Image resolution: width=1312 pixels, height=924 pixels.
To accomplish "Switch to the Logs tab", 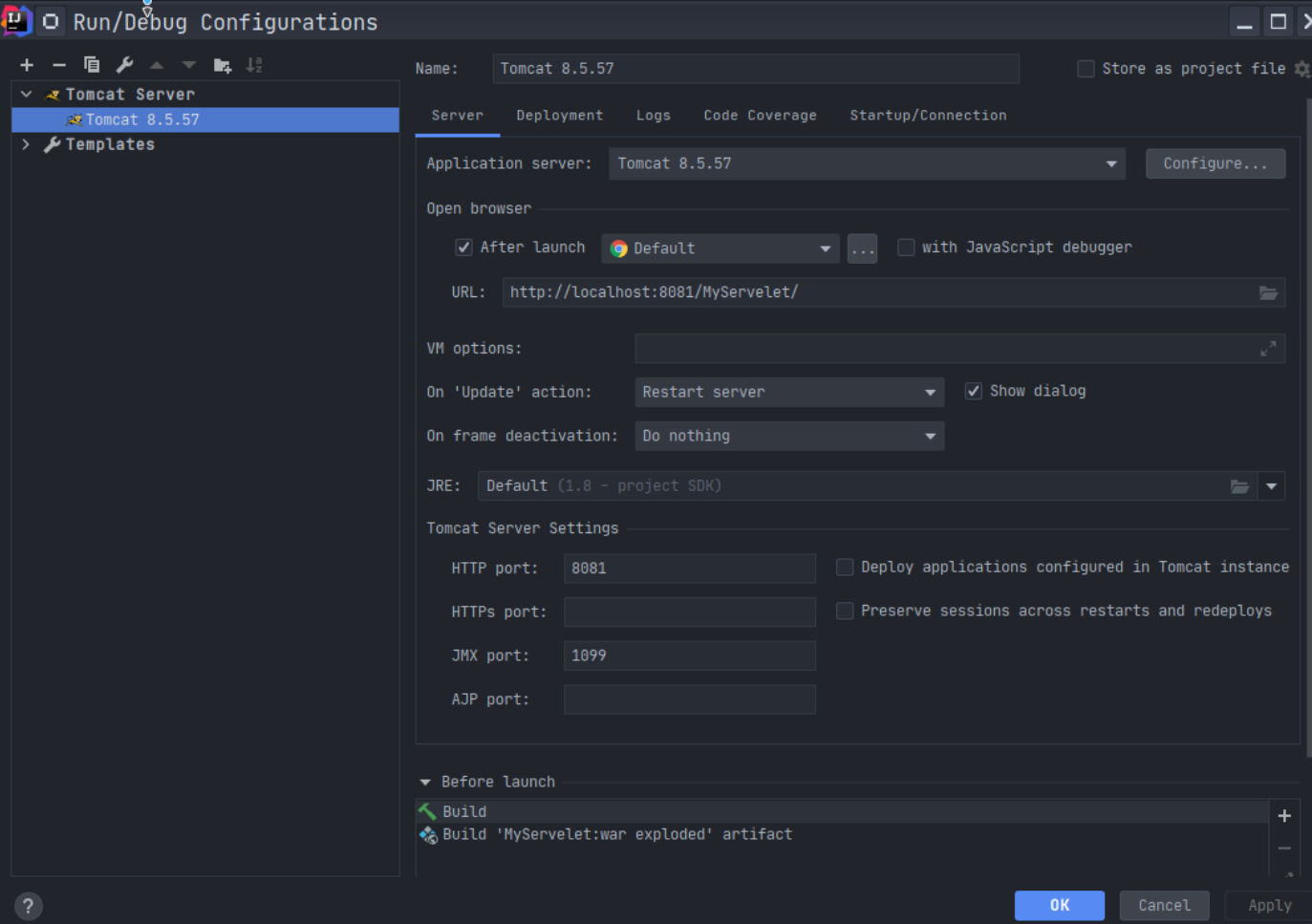I will 654,116.
